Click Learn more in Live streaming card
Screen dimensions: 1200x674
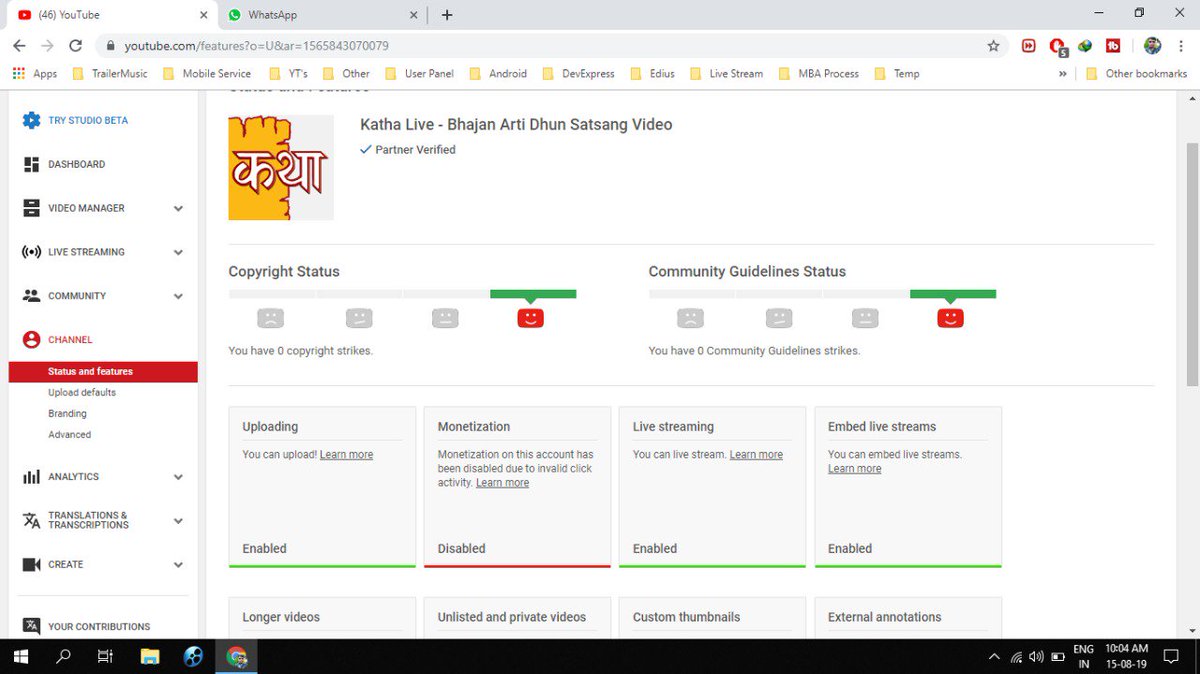[756, 455]
